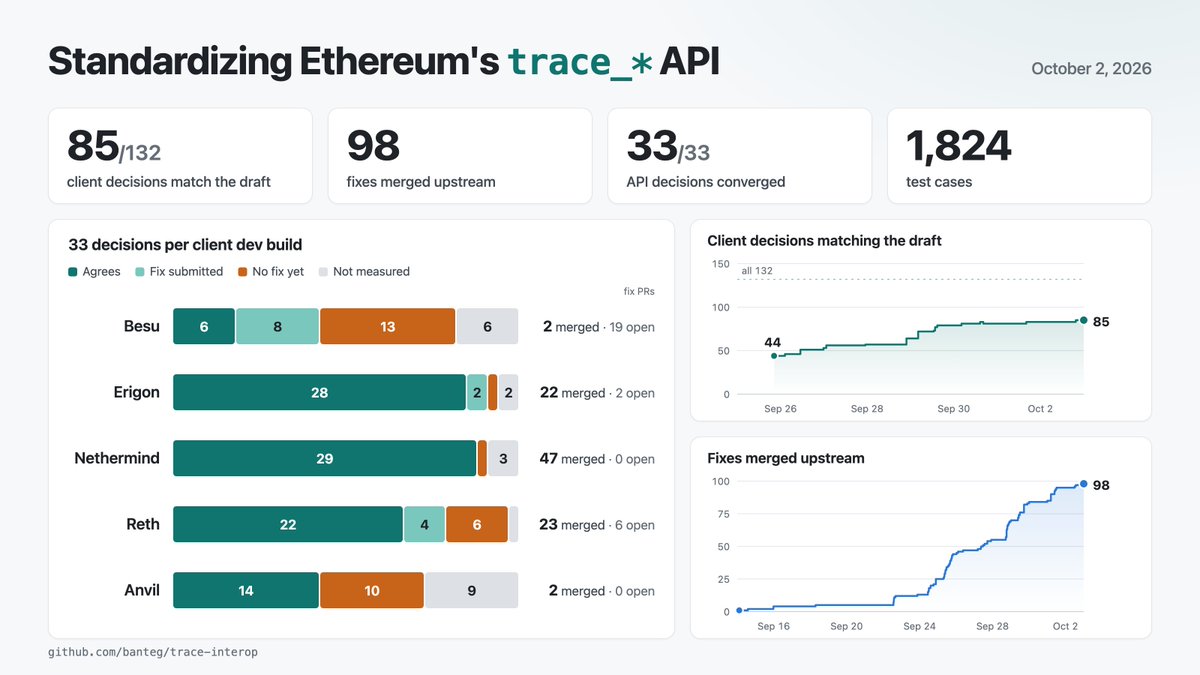1200x675 pixels.
Task: Click the '33 decisions per client dev build' heading
Action: coord(185,244)
